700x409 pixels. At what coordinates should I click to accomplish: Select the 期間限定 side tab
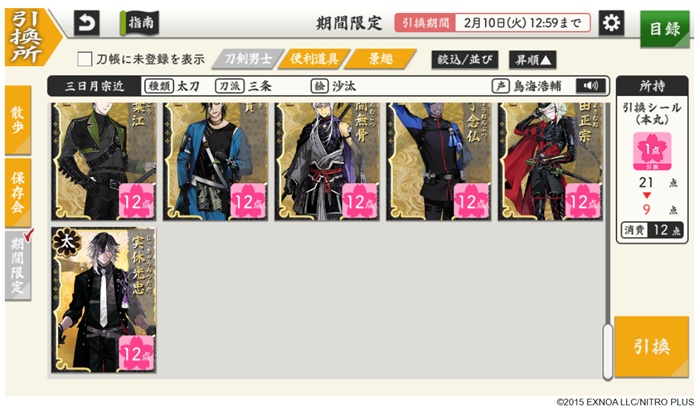18,266
